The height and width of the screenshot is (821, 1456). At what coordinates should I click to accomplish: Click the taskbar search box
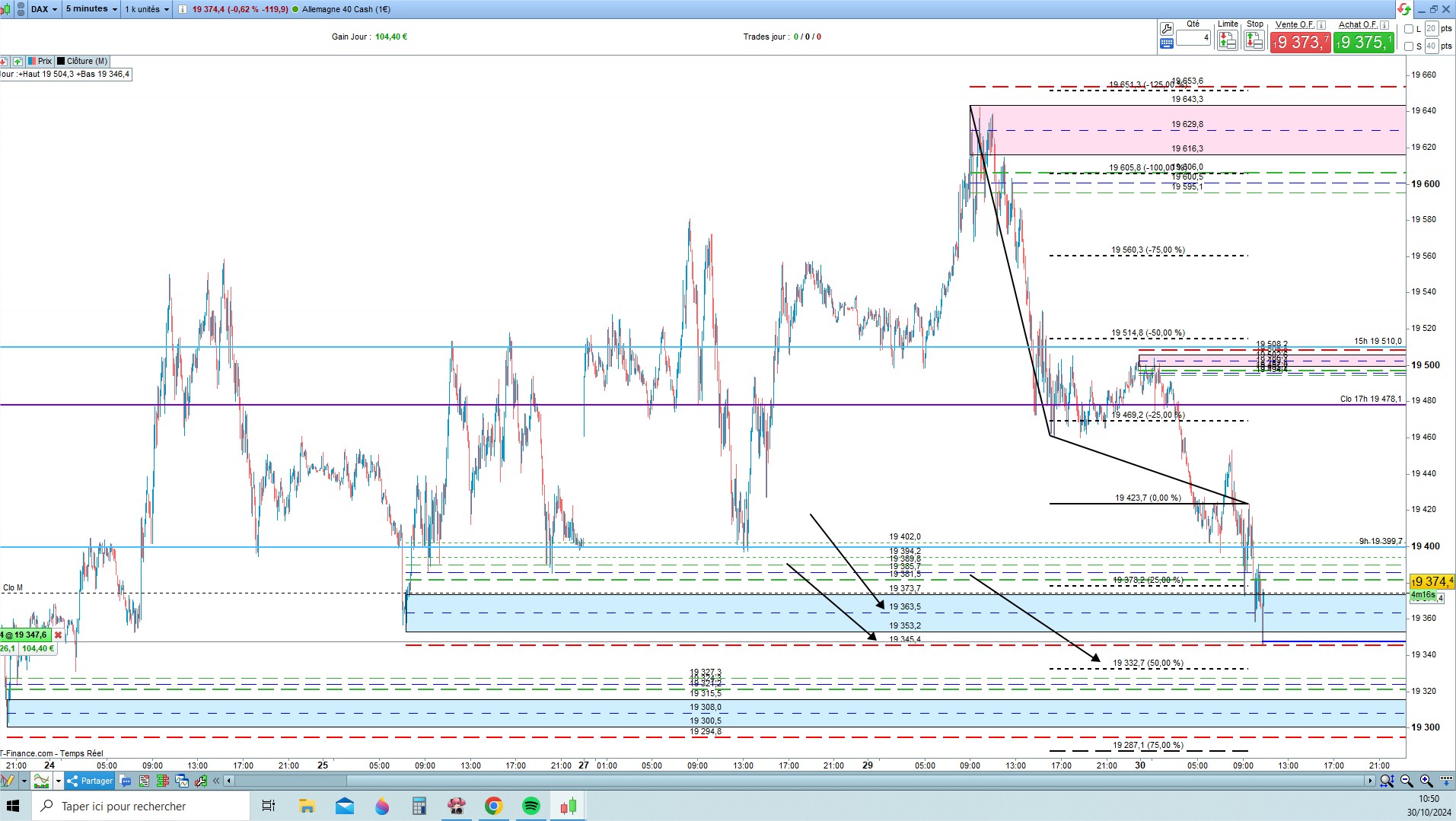point(140,806)
